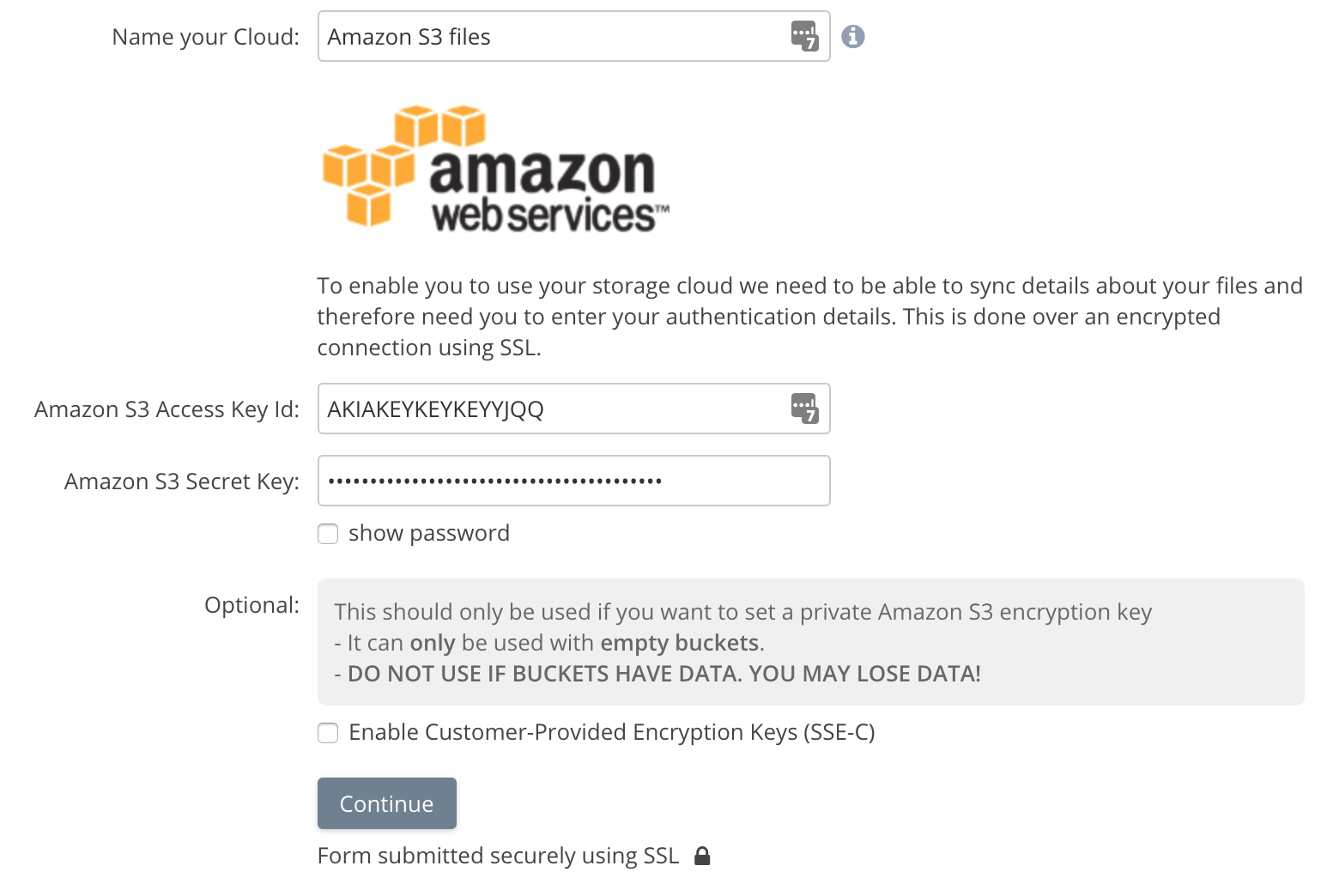Screen dimensions: 1327x896
Task: Click the "Amazon S3 Secret Key:" label
Action: click(x=181, y=481)
